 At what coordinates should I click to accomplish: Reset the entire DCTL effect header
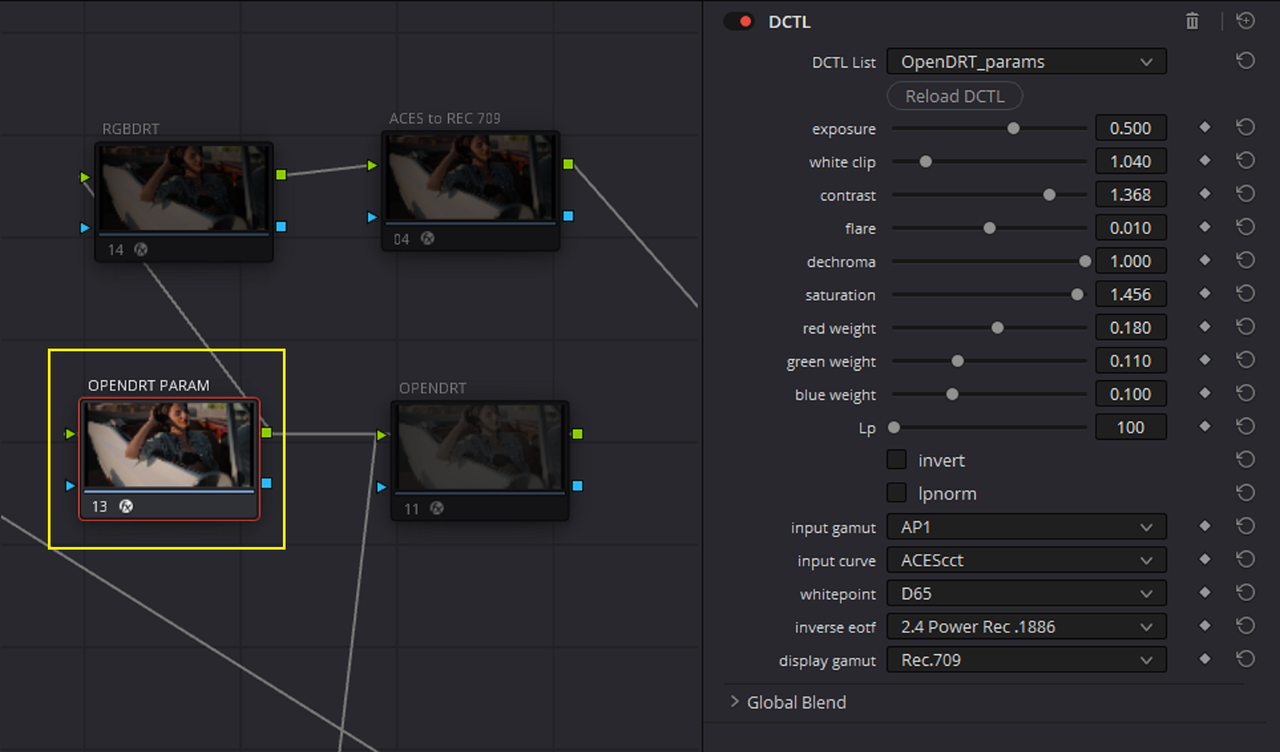tap(1245, 21)
